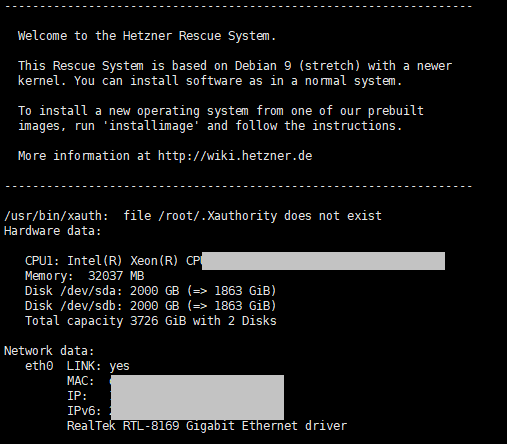The image size is (507, 444).
Task: Click the Hardware data heading
Action: coord(53,231)
